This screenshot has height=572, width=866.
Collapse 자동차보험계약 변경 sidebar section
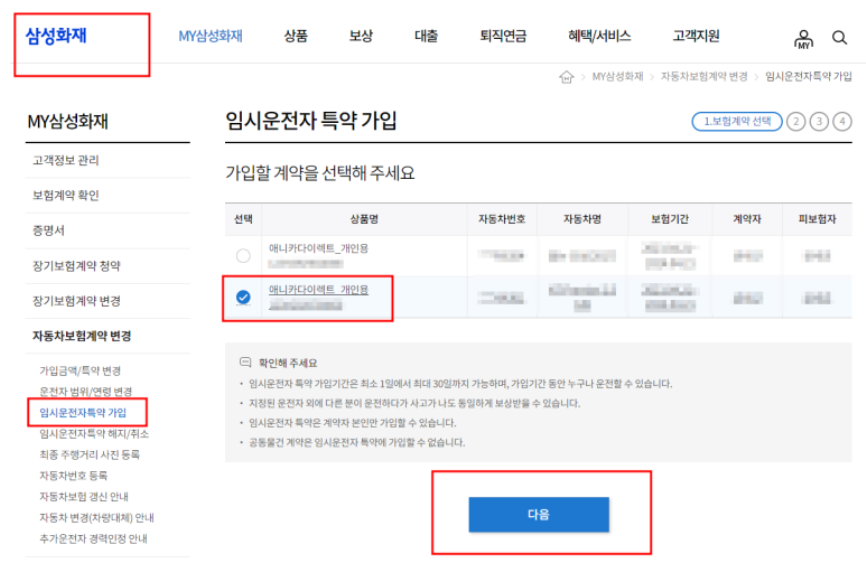[x=82, y=336]
